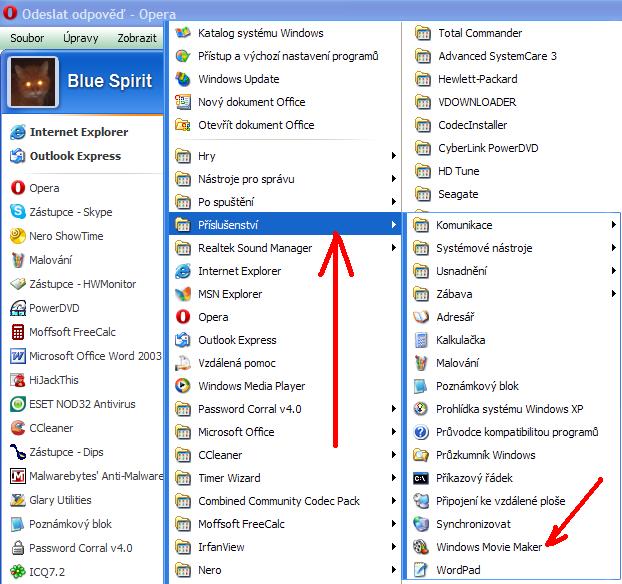Click the Dips shortcut icon
622x584 pixels.
coord(18,452)
